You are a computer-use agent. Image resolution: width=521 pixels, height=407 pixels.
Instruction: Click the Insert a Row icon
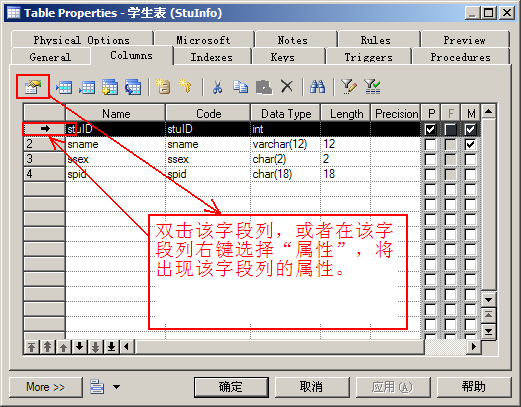64,87
